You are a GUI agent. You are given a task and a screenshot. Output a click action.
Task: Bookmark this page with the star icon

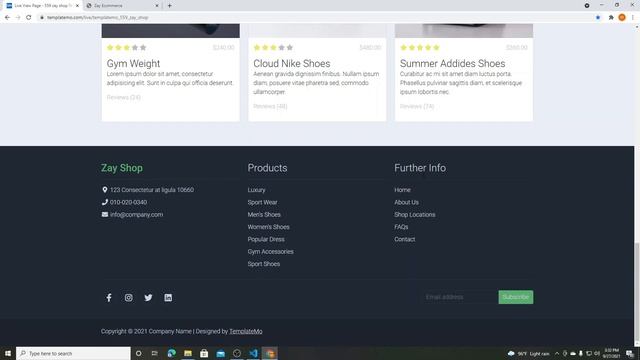click(x=598, y=18)
